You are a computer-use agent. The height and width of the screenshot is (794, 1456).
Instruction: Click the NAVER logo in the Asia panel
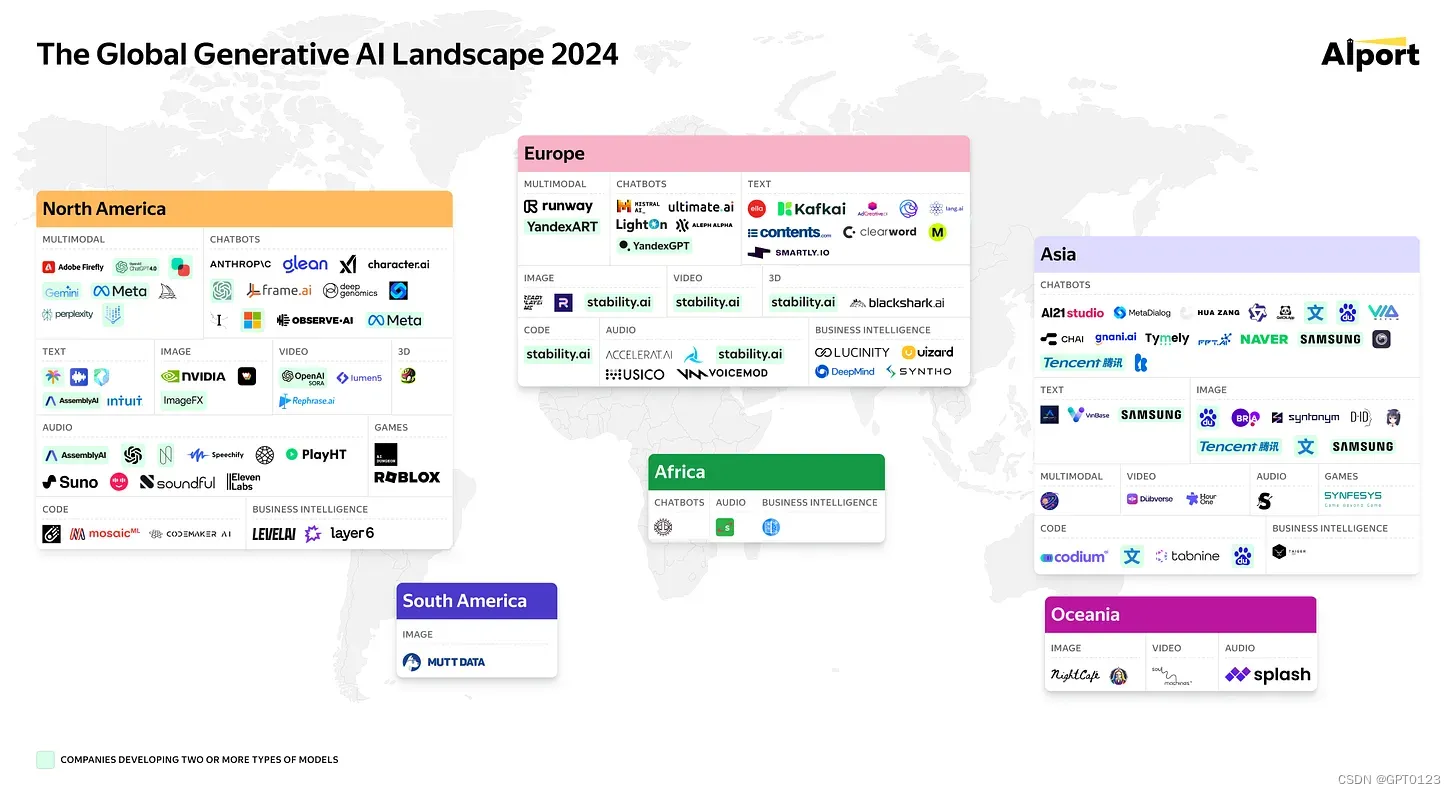coord(1264,339)
